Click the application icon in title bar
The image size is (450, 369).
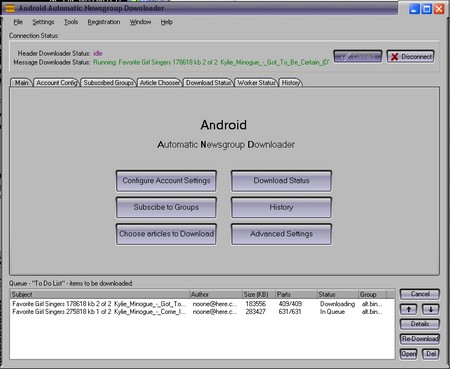tap(10, 8)
